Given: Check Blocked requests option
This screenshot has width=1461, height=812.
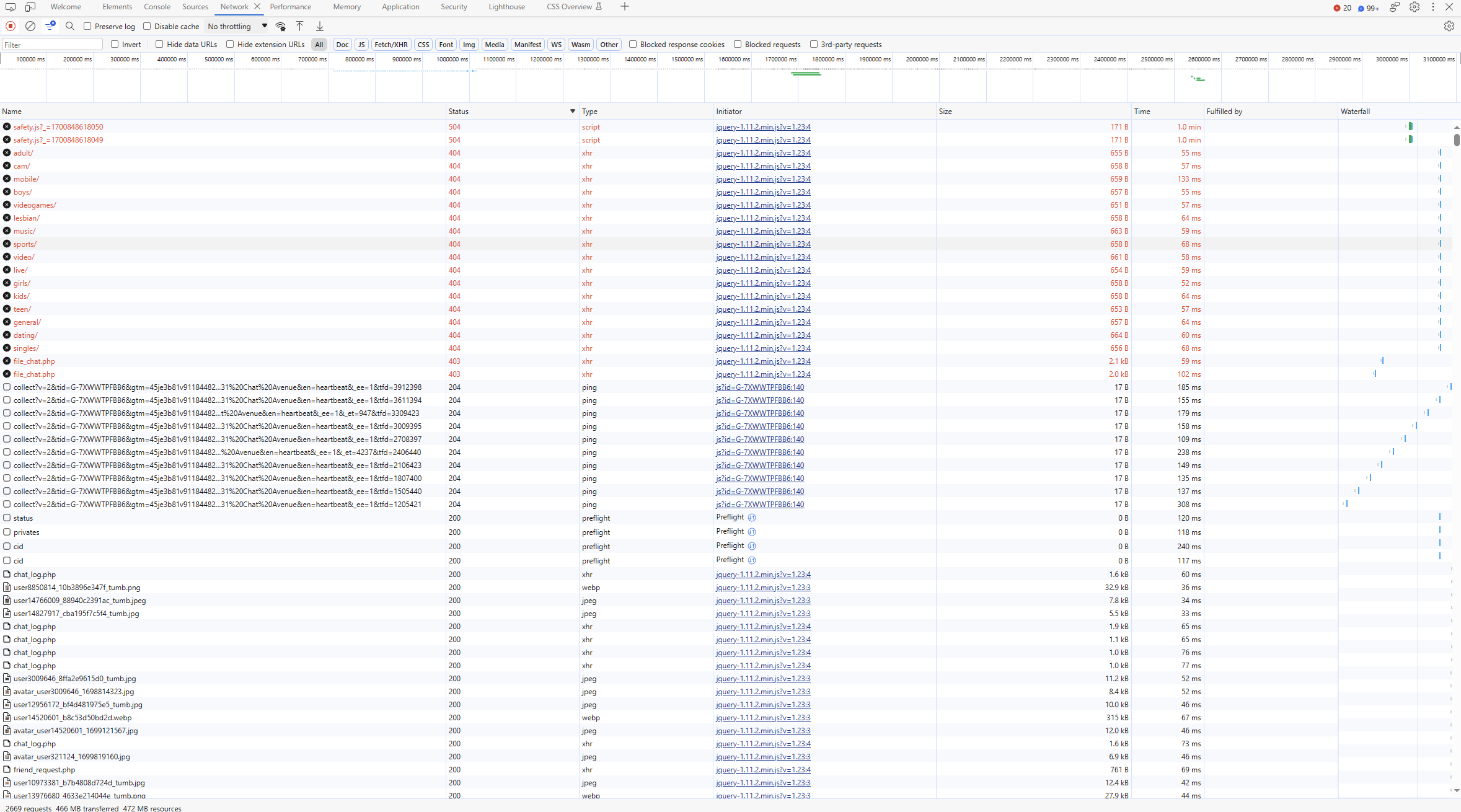Looking at the screenshot, I should [738, 44].
